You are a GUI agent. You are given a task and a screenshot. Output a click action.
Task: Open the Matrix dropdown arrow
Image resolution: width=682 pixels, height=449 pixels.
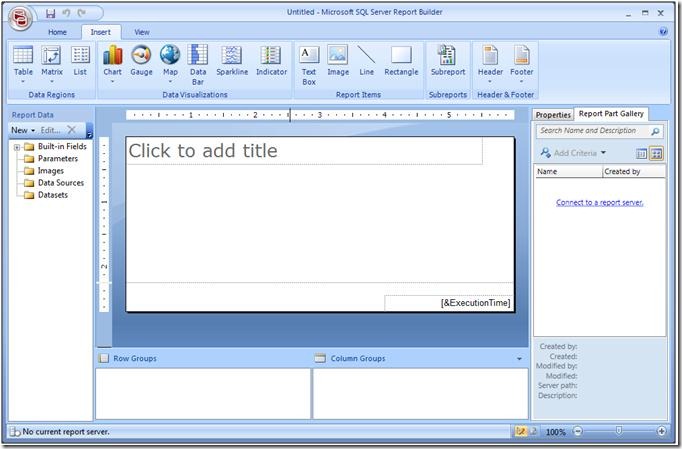[x=51, y=81]
